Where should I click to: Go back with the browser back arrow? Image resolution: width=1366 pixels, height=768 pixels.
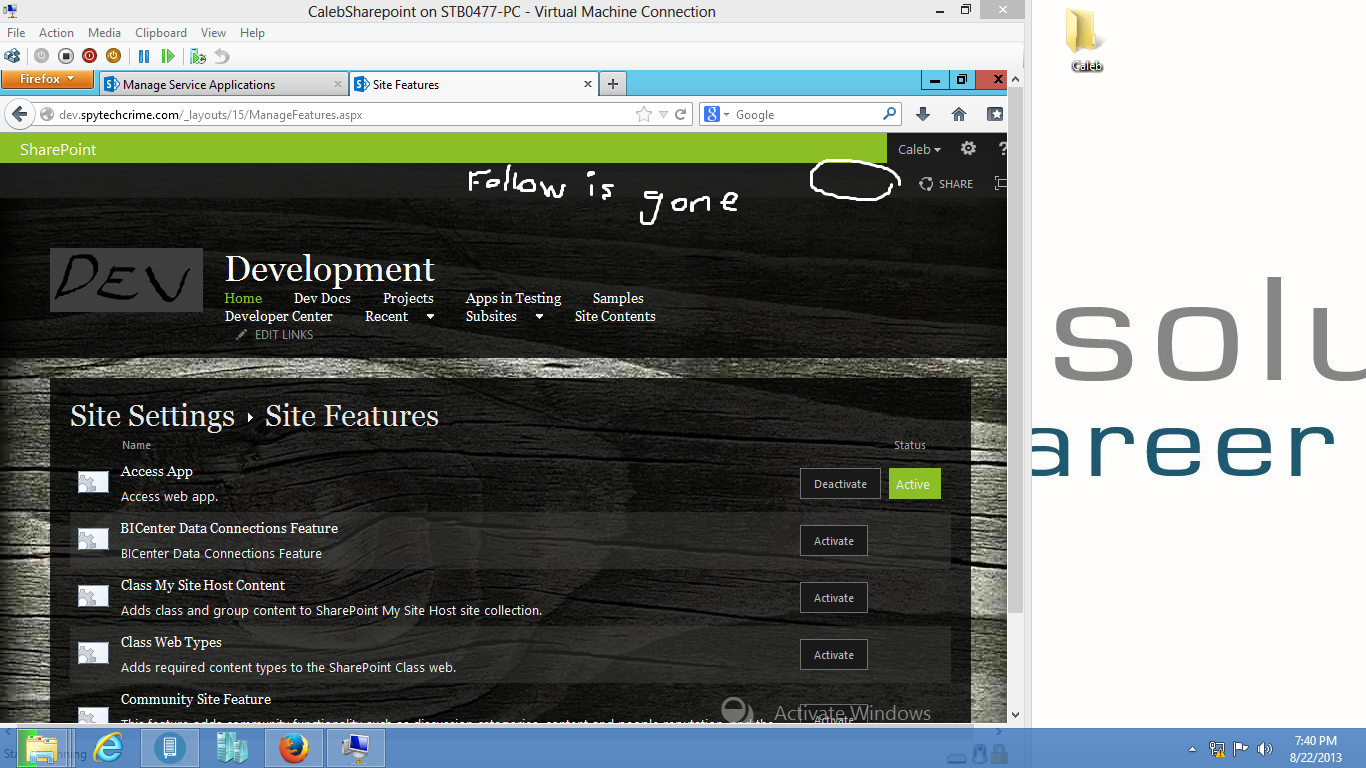[x=19, y=115]
